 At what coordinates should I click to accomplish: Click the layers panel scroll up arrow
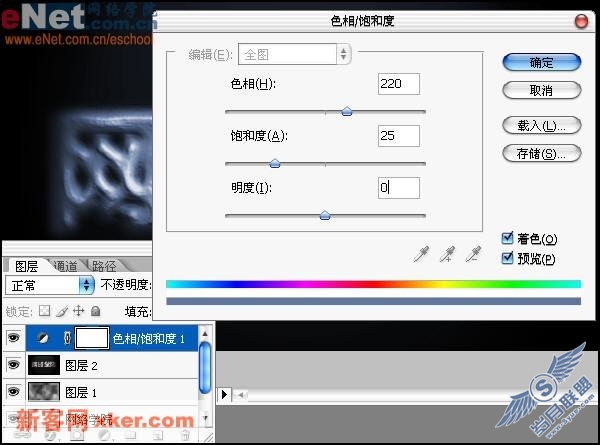tap(205, 334)
